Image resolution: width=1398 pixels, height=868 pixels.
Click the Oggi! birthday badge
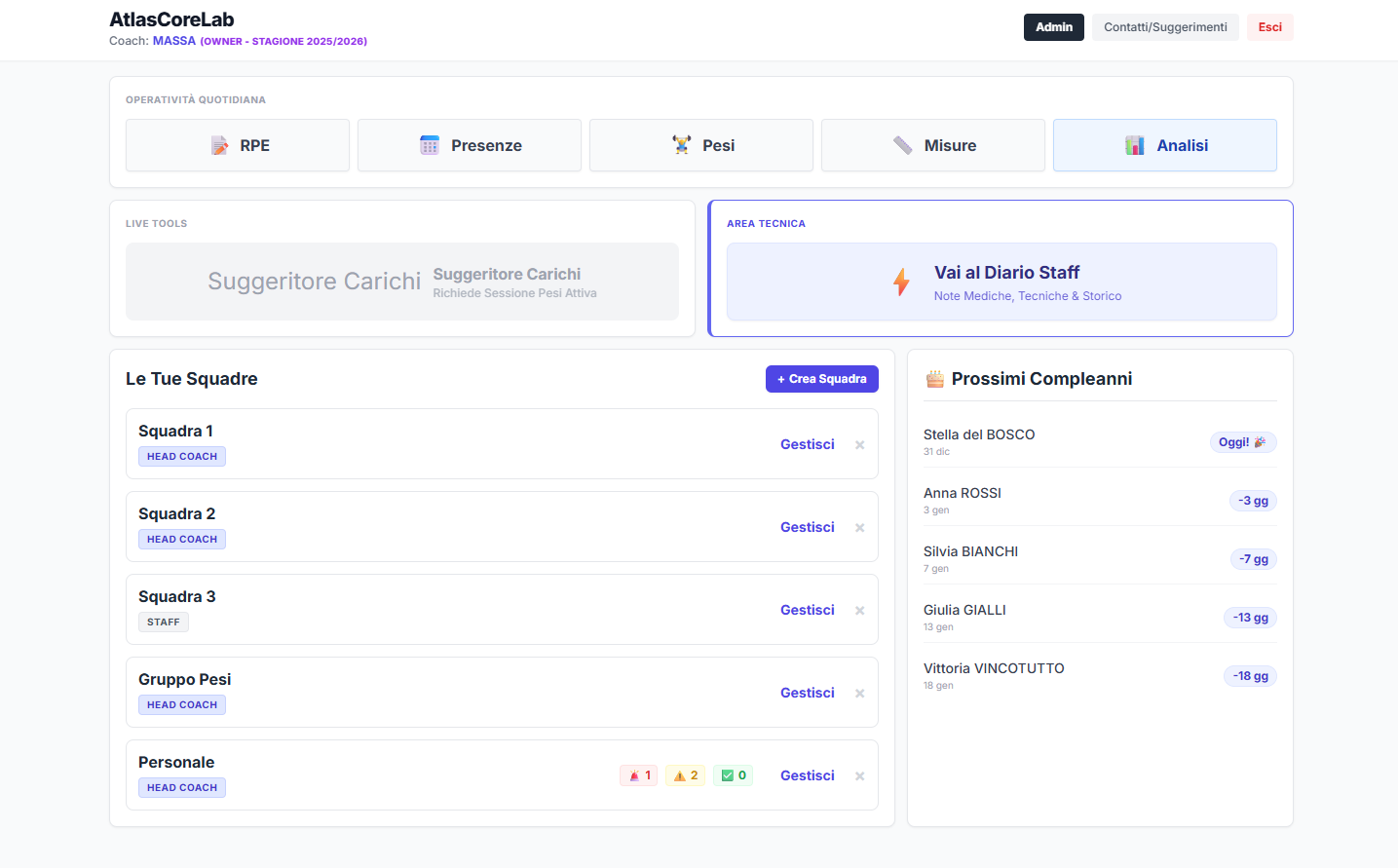pyautogui.click(x=1243, y=442)
